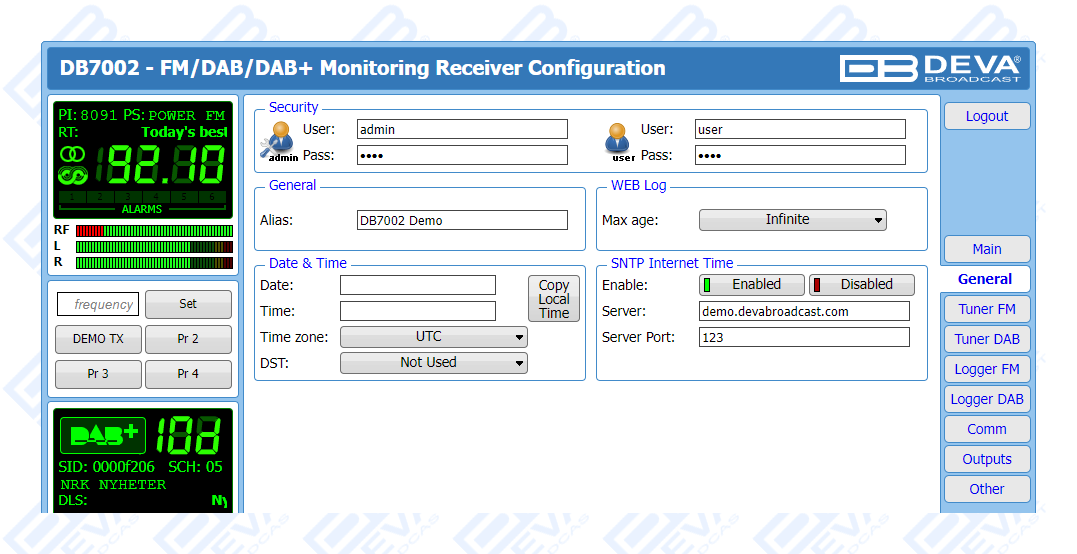Image resolution: width=1077 pixels, height=554 pixels.
Task: Open the Max age dropdown
Action: click(x=792, y=220)
